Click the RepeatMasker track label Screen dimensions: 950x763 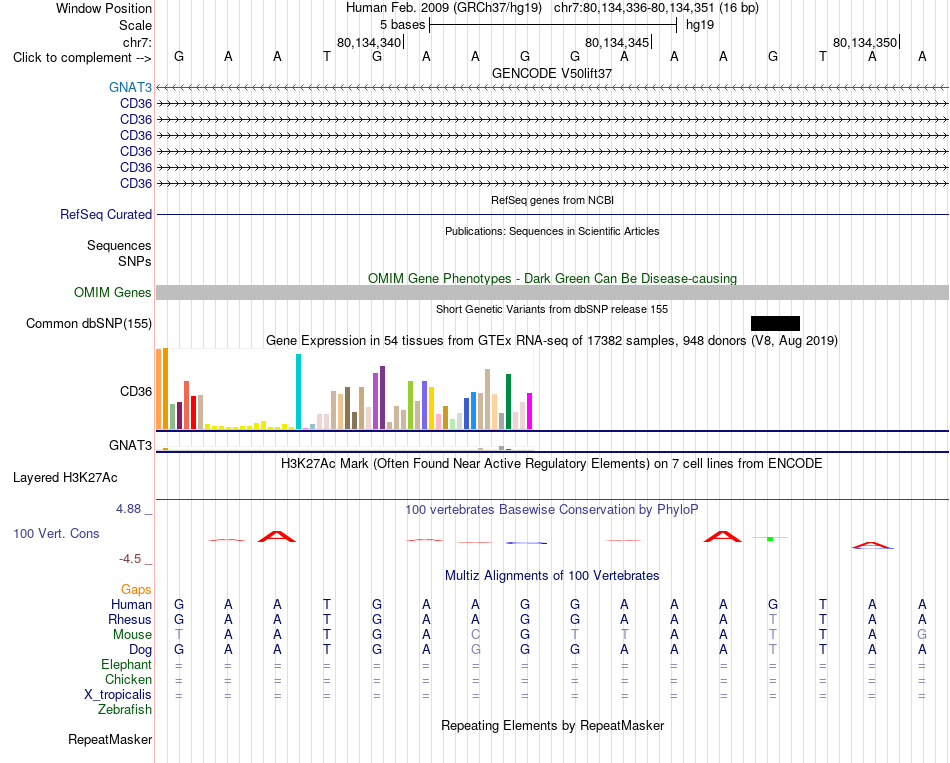click(x=110, y=739)
